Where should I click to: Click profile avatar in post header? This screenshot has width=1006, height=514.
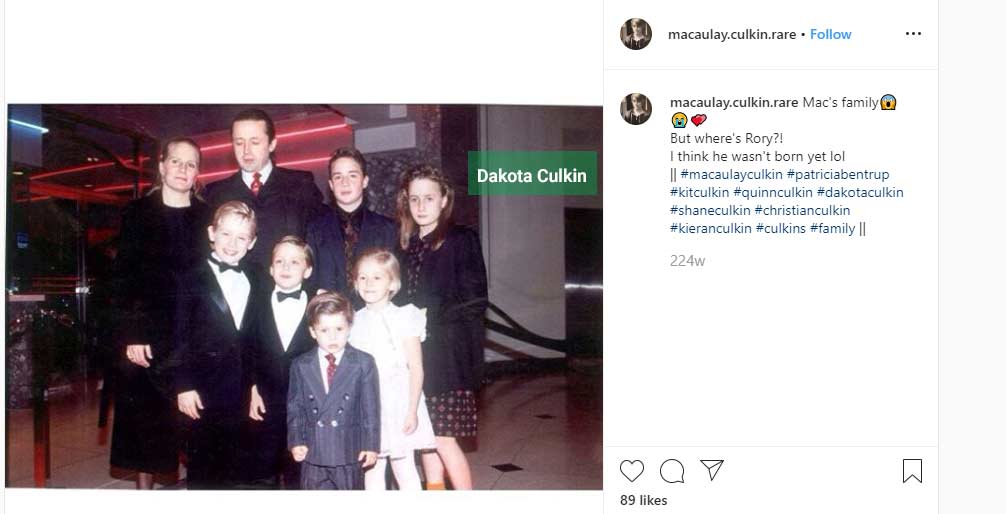click(636, 34)
